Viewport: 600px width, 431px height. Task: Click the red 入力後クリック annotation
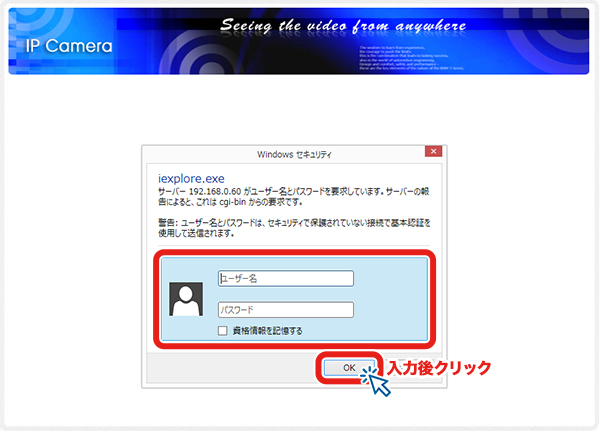(x=439, y=368)
